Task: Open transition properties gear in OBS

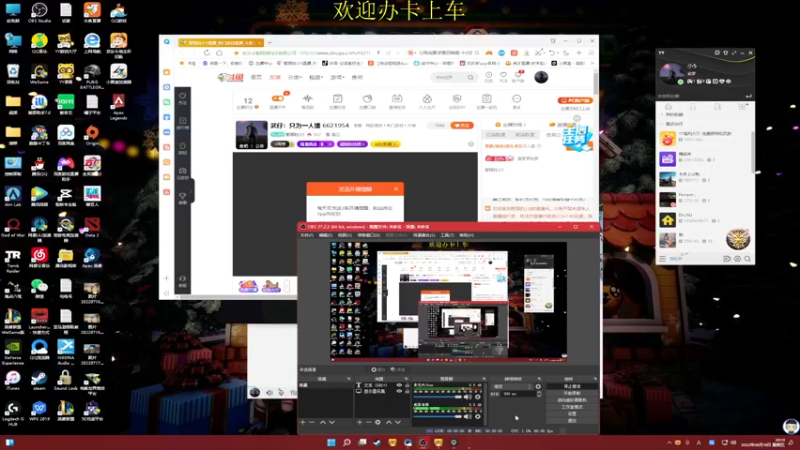Action: click(538, 387)
